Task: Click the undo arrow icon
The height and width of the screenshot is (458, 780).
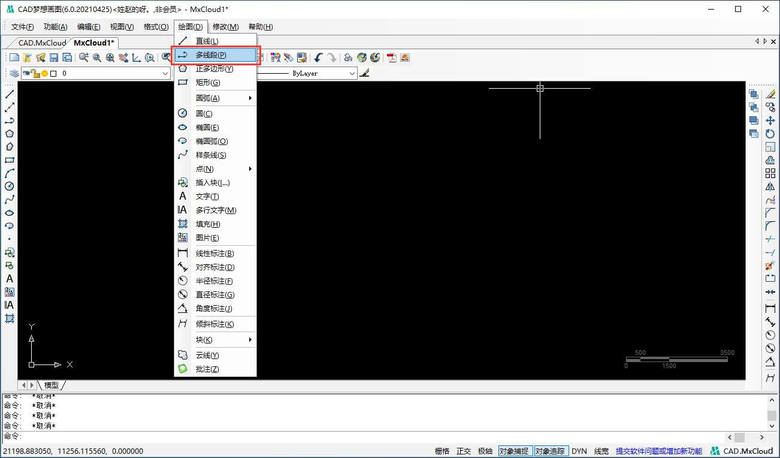Action: 318,58
